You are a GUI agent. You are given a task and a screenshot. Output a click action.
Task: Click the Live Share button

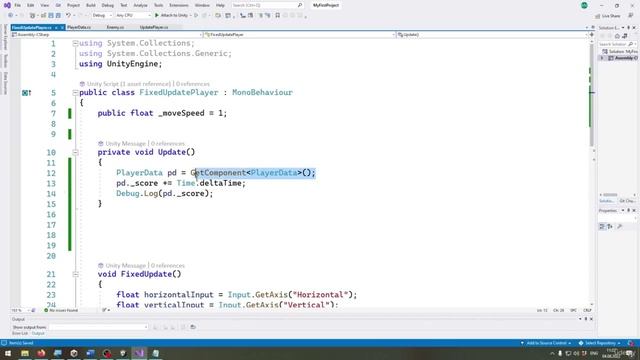(608, 16)
